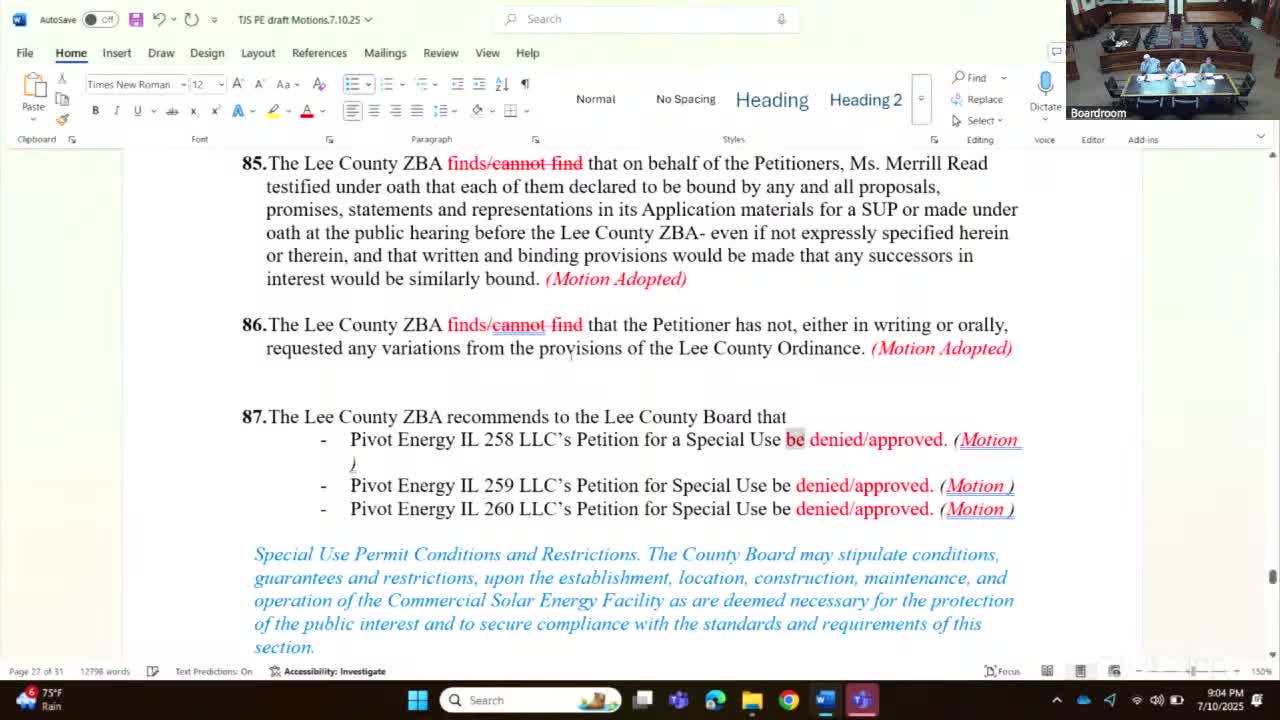Open the bullets list dropdown arrow

tap(367, 84)
